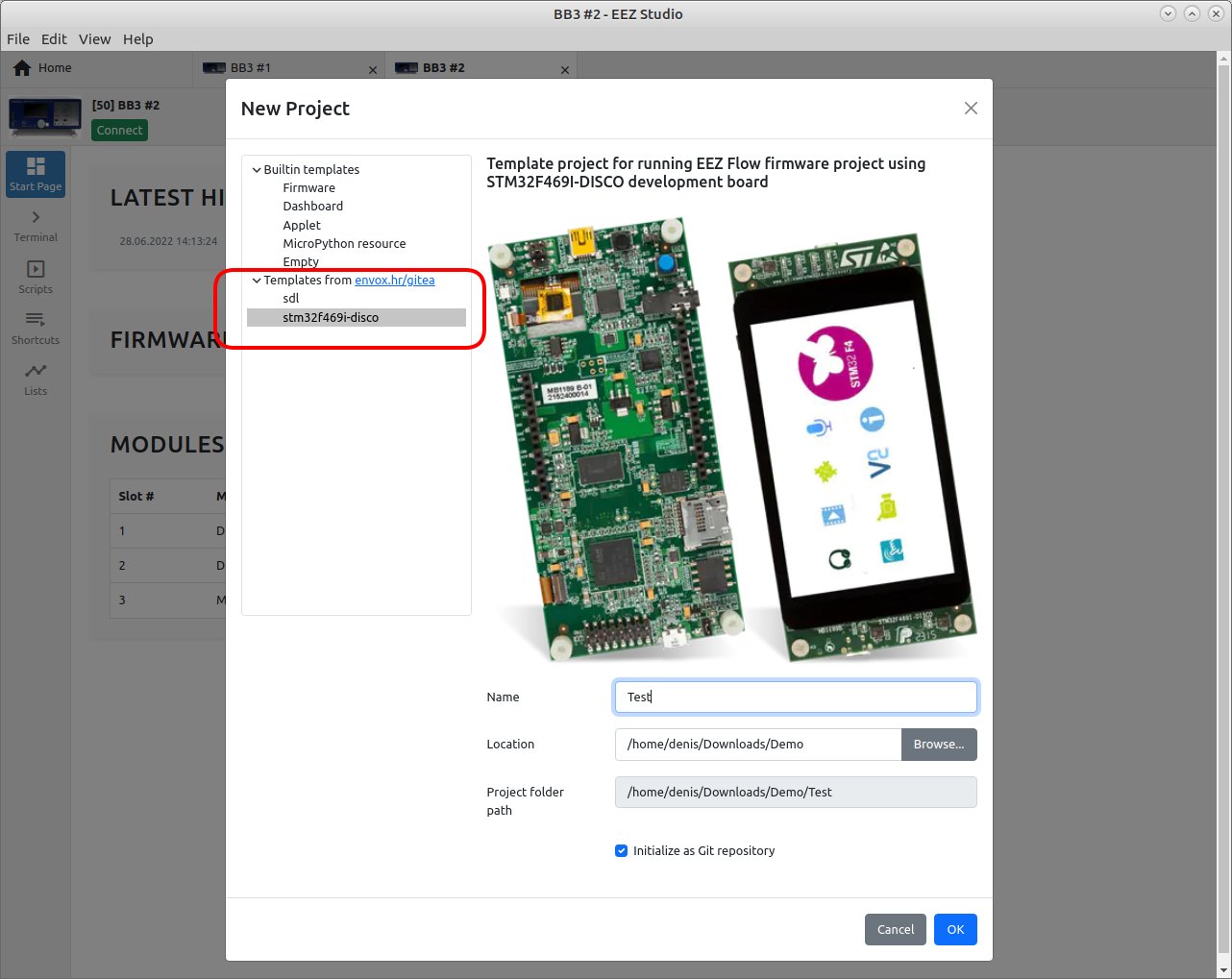Viewport: 1232px width, 979px height.
Task: Open the Lists sidebar icon
Action: (36, 379)
